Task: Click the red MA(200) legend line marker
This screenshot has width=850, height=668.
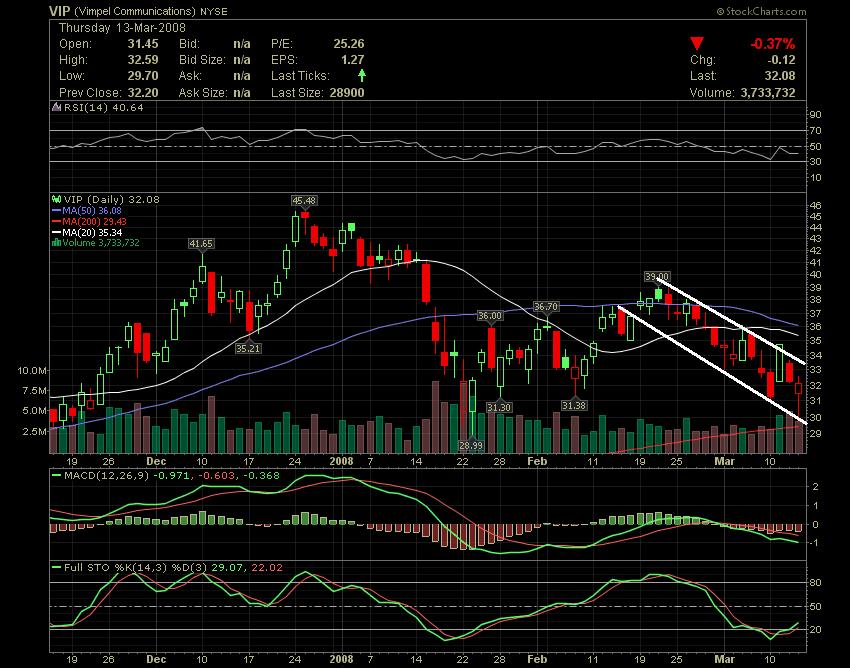Action: (x=56, y=221)
